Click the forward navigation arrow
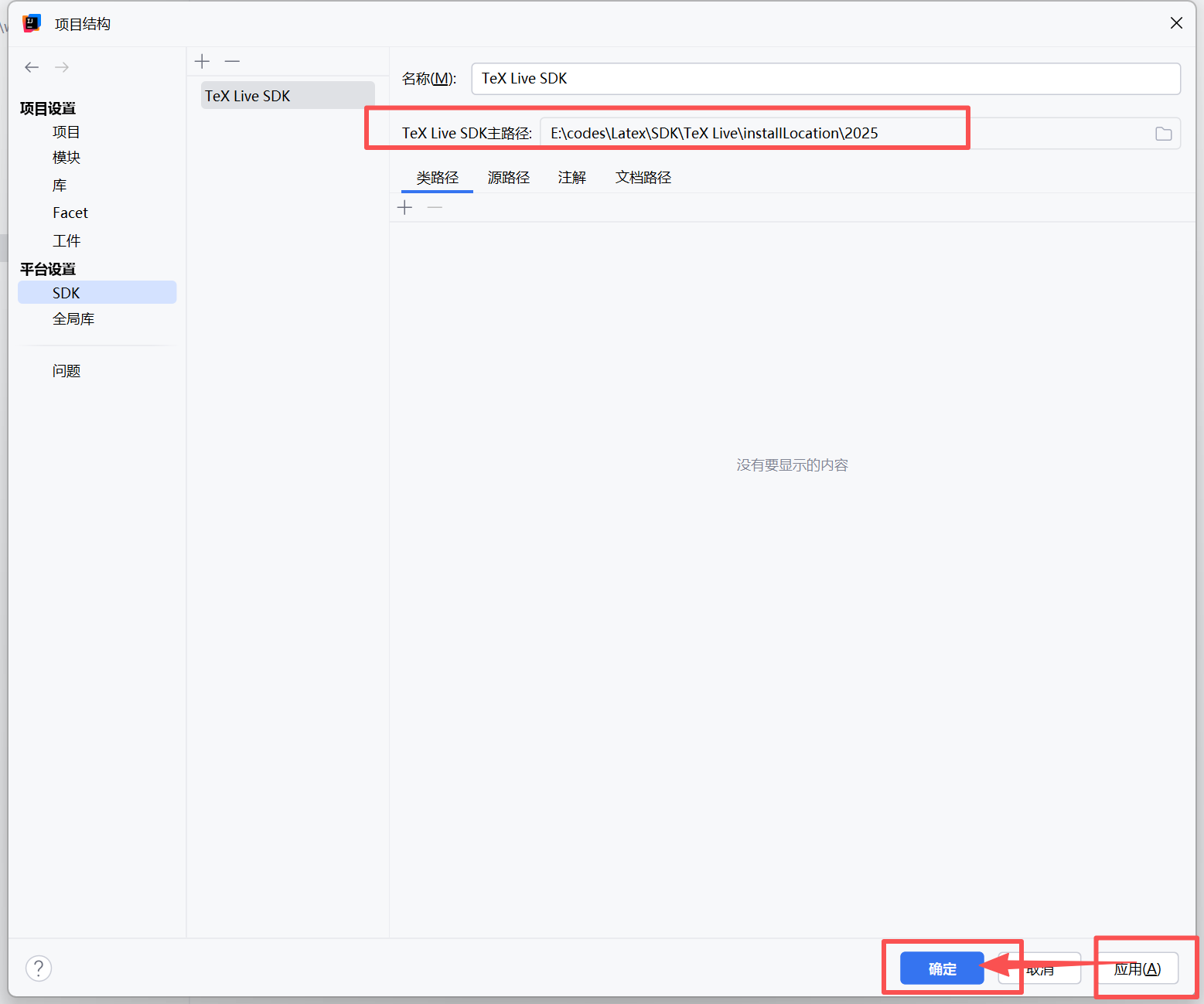 tap(62, 67)
